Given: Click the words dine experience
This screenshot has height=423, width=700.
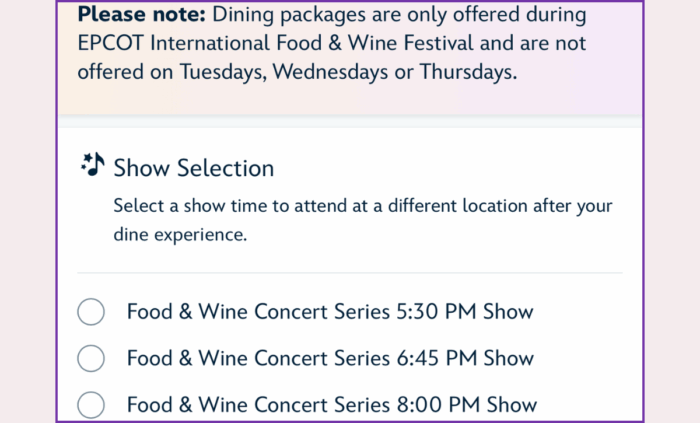Looking at the screenshot, I should 180,235.
